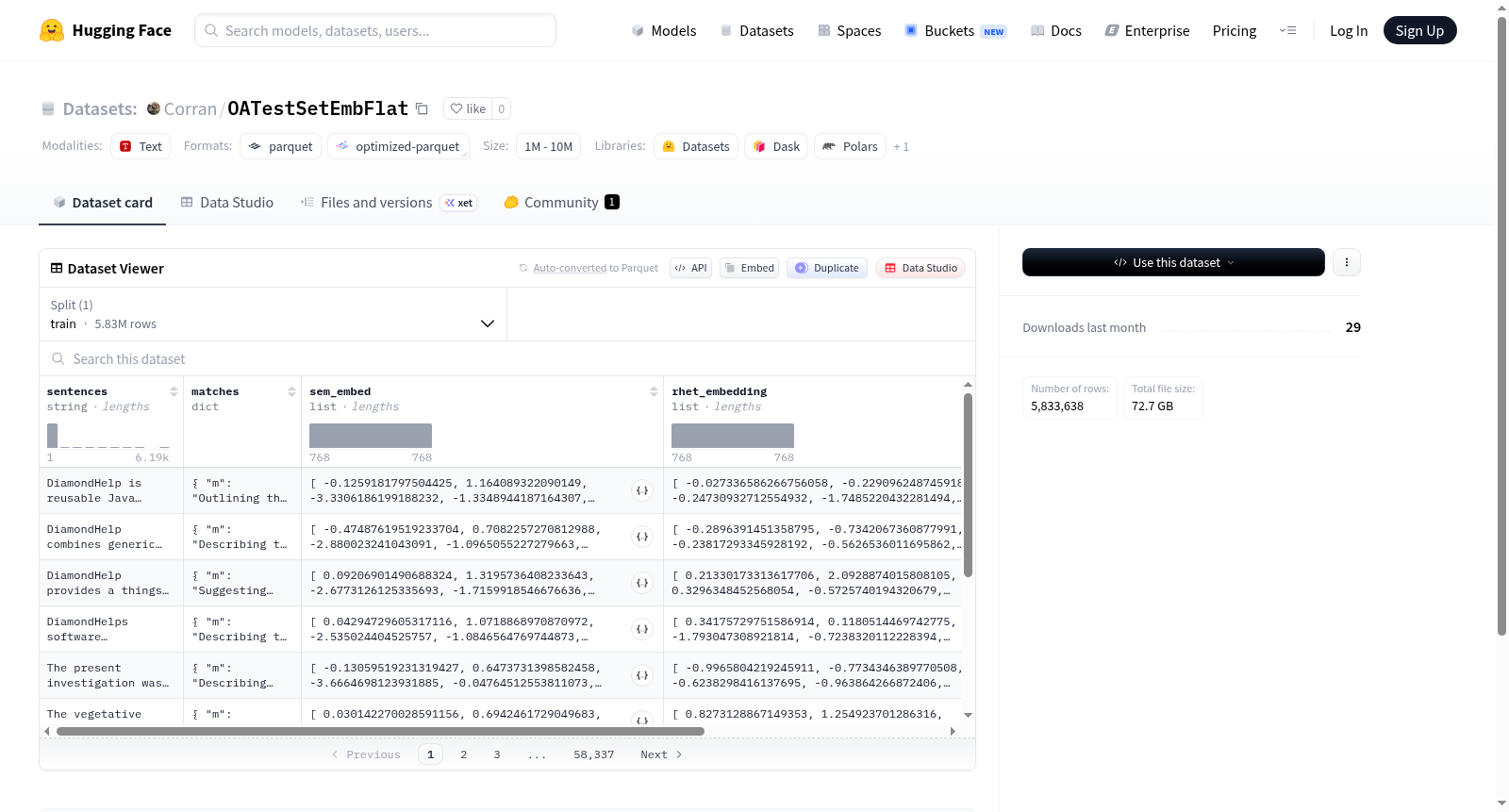The image size is (1509, 812).
Task: Go to the Pricing page
Action: 1235,30
